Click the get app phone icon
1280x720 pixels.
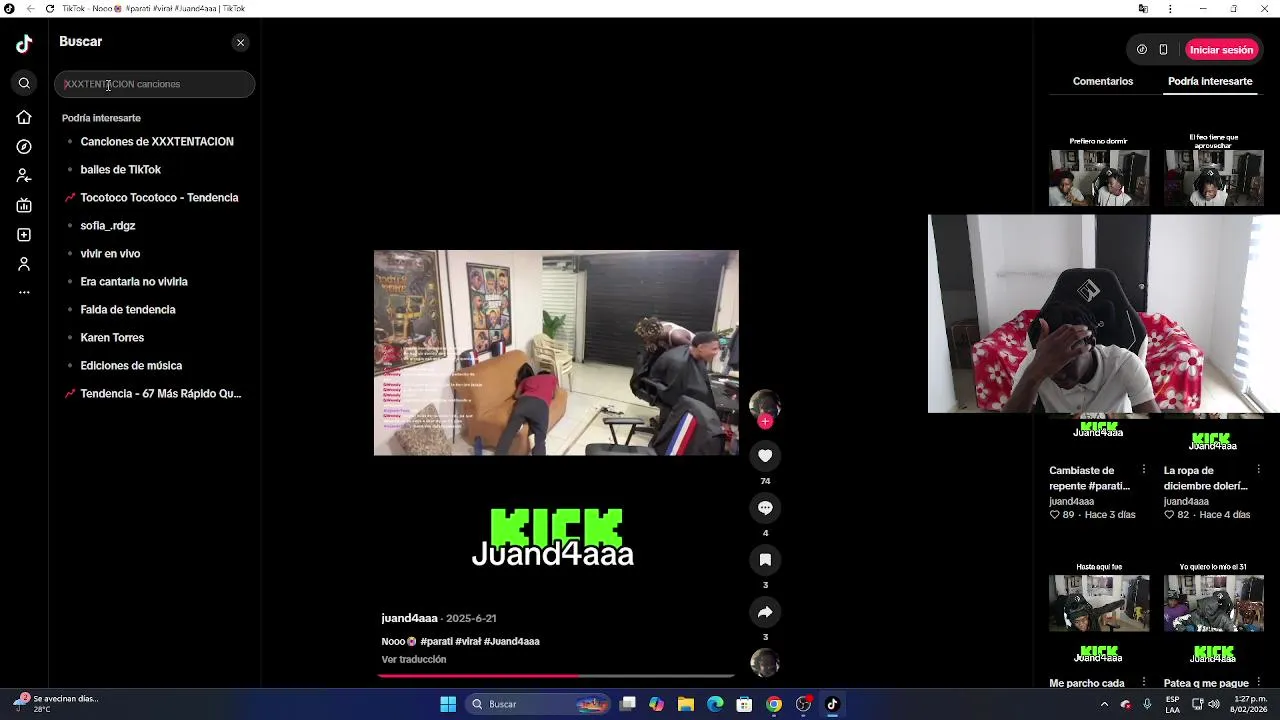click(1163, 50)
